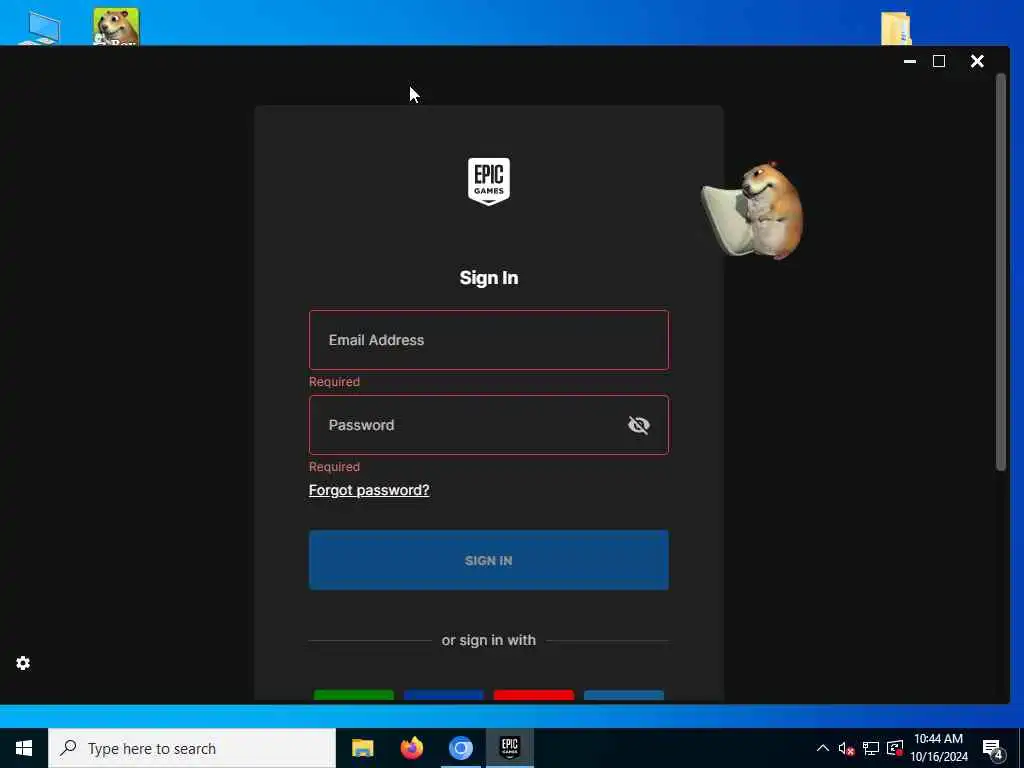Image resolution: width=1024 pixels, height=768 pixels.
Task: Click the launcher's vertical scrollbar
Action: 1000,272
